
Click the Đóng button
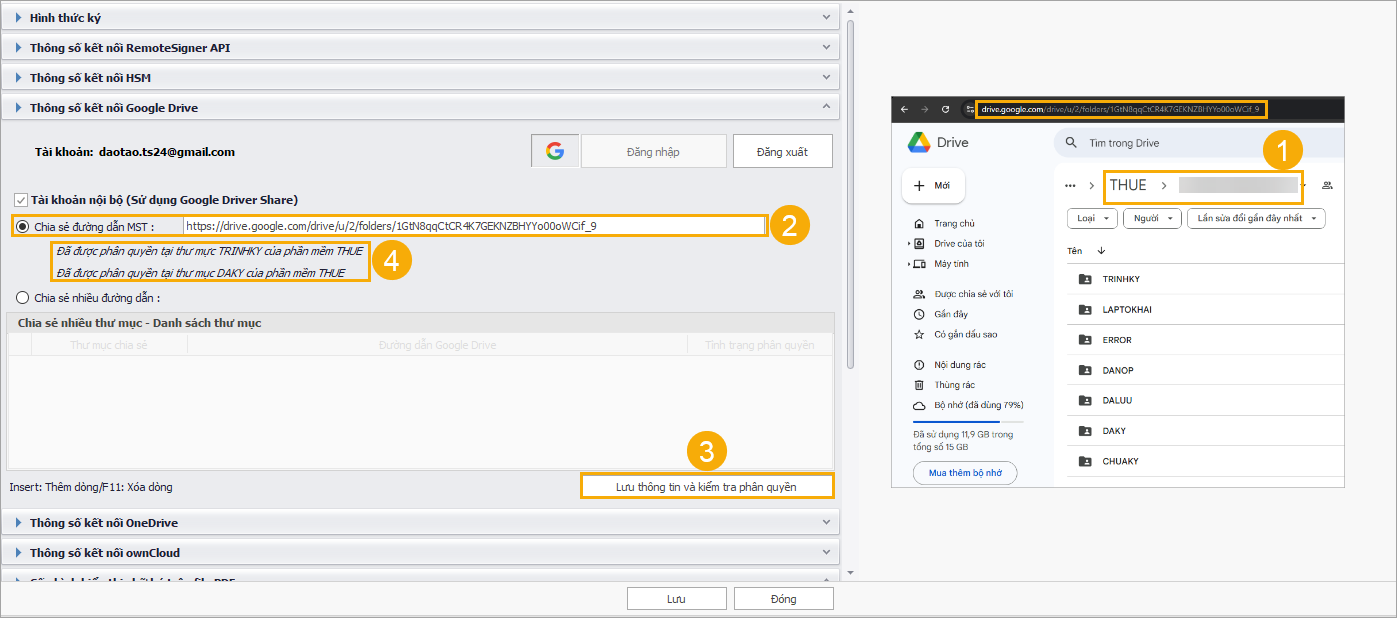(783, 599)
